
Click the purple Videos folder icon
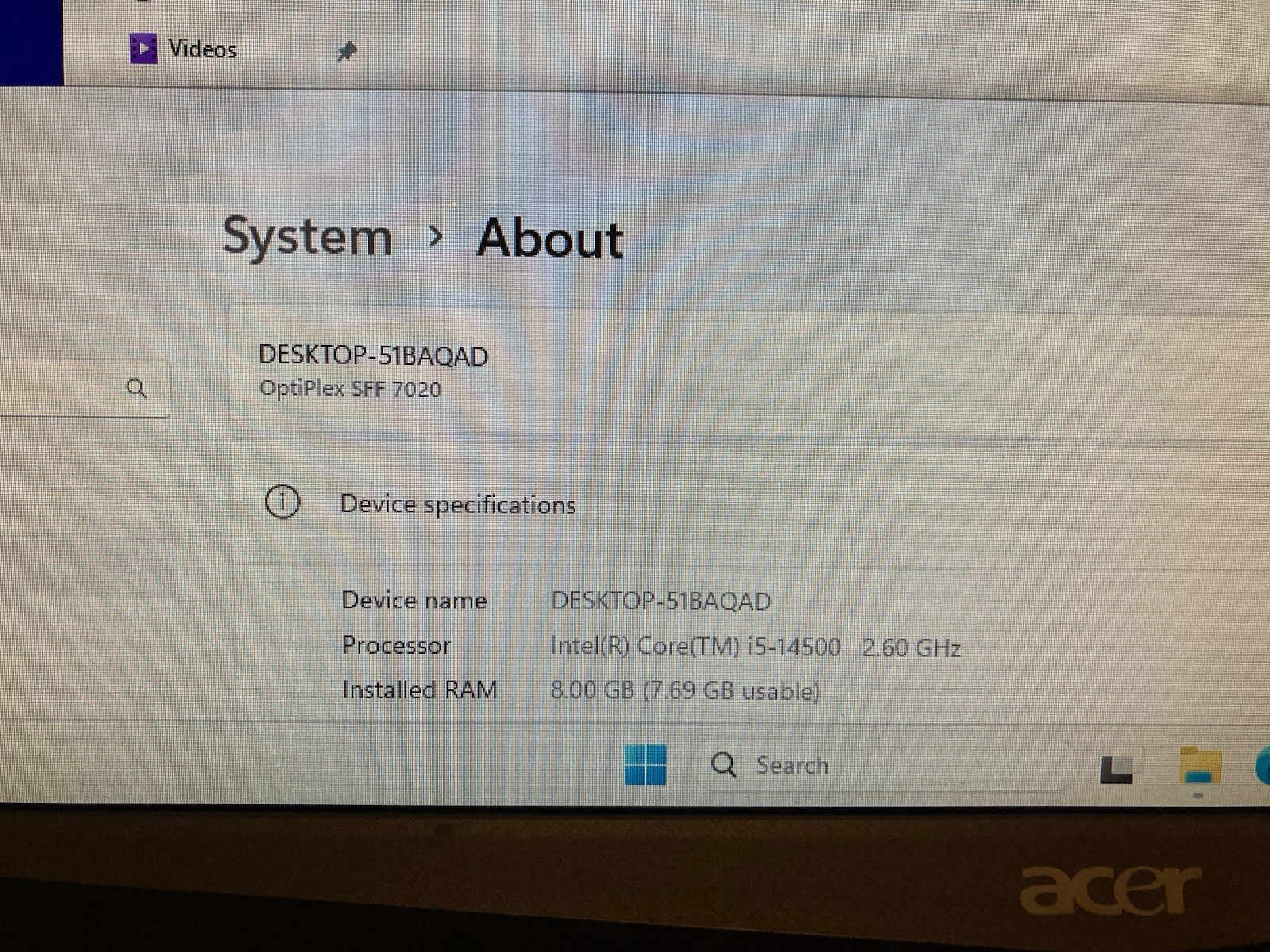144,49
